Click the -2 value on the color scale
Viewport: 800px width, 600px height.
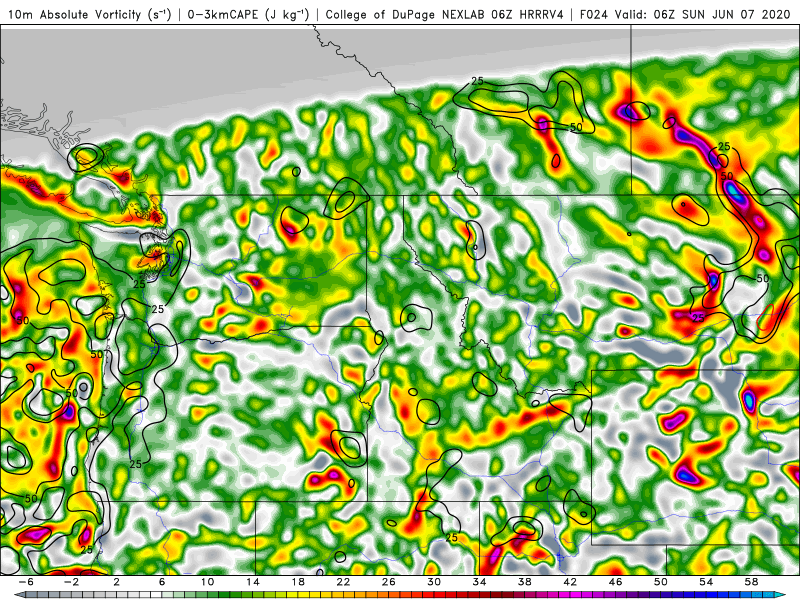click(x=71, y=582)
